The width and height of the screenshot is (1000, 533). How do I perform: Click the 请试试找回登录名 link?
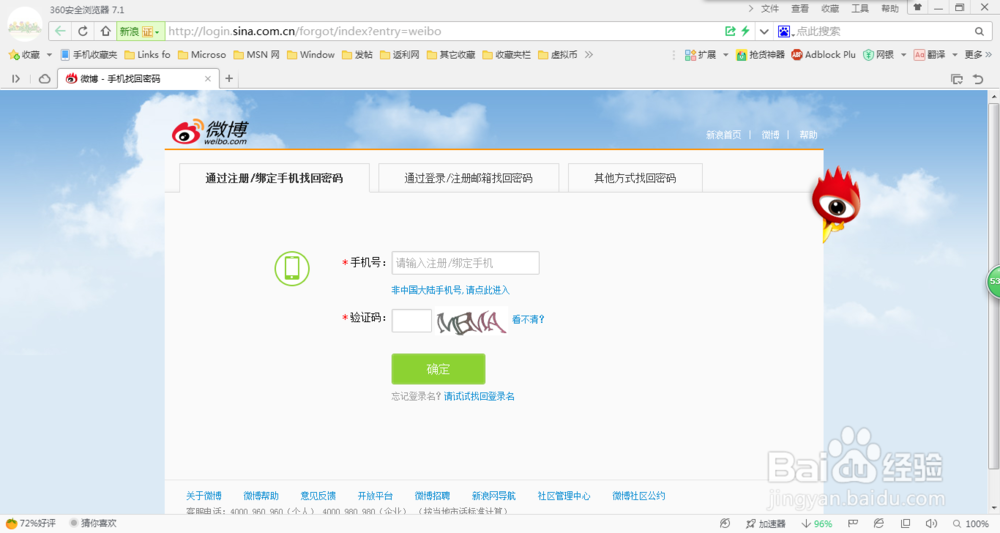click(x=479, y=396)
